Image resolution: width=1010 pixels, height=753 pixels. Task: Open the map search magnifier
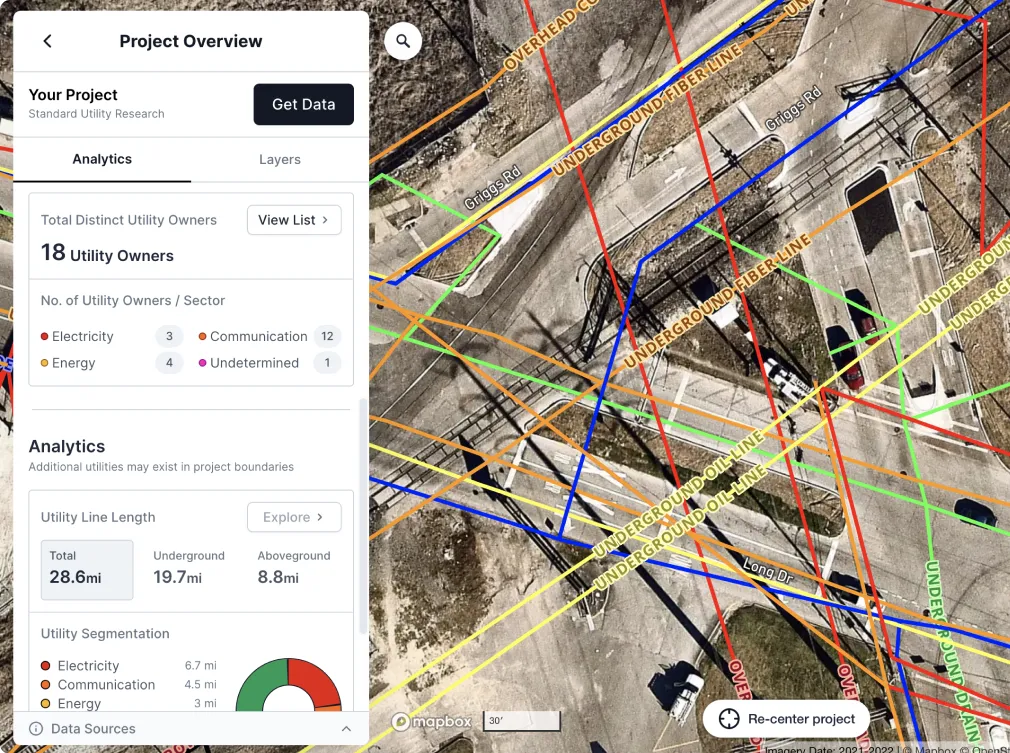point(402,40)
